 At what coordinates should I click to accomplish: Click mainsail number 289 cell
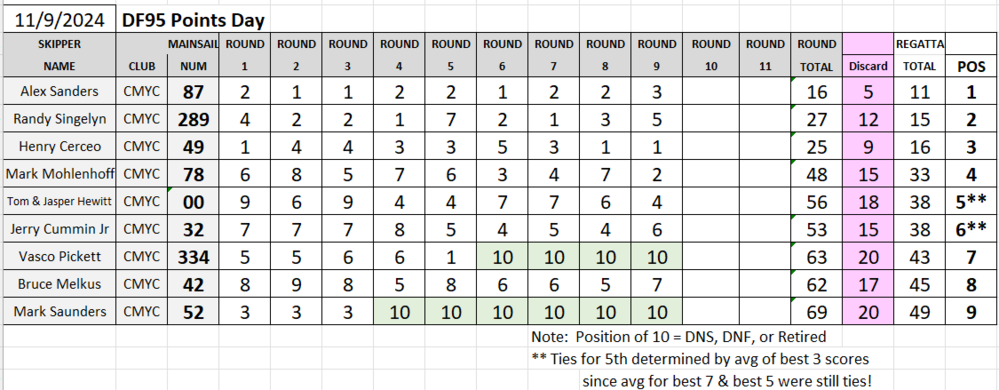[x=193, y=119]
